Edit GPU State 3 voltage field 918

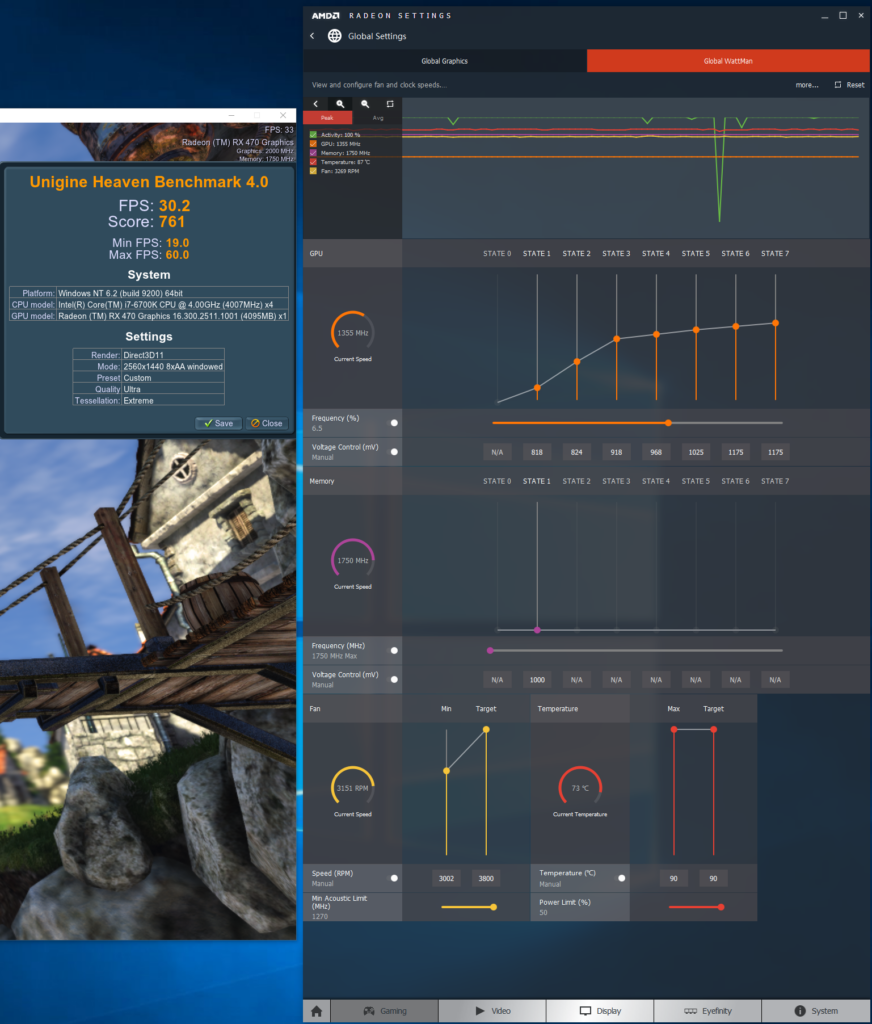coord(617,452)
